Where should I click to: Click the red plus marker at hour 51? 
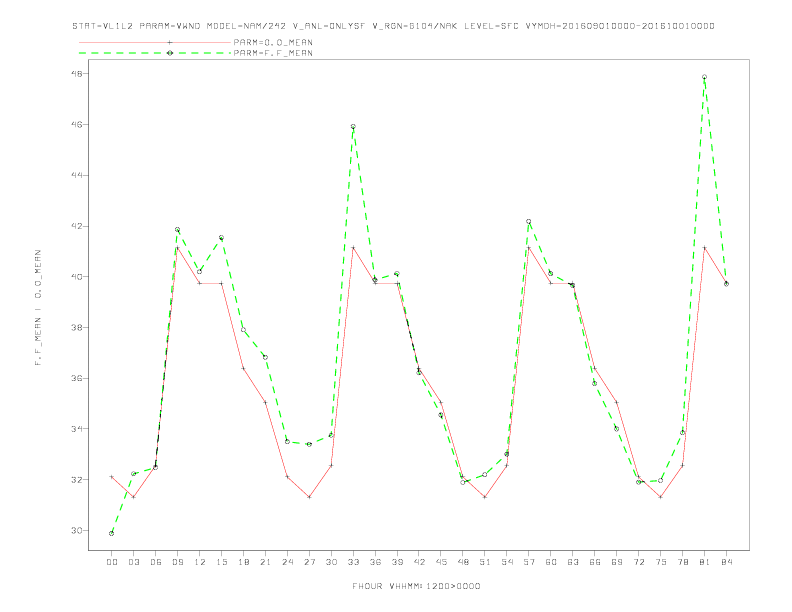[485, 497]
